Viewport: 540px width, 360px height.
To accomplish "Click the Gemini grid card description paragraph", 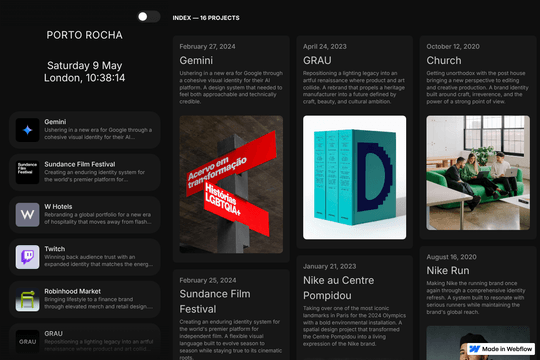I will tap(231, 88).
